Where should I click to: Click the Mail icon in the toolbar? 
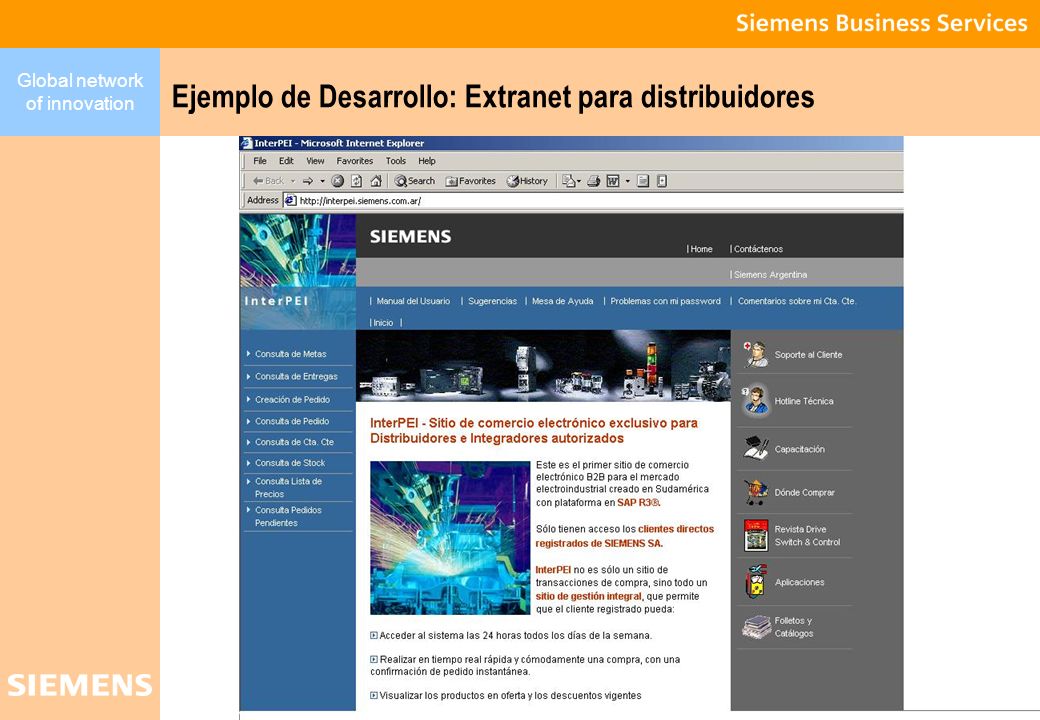click(568, 181)
